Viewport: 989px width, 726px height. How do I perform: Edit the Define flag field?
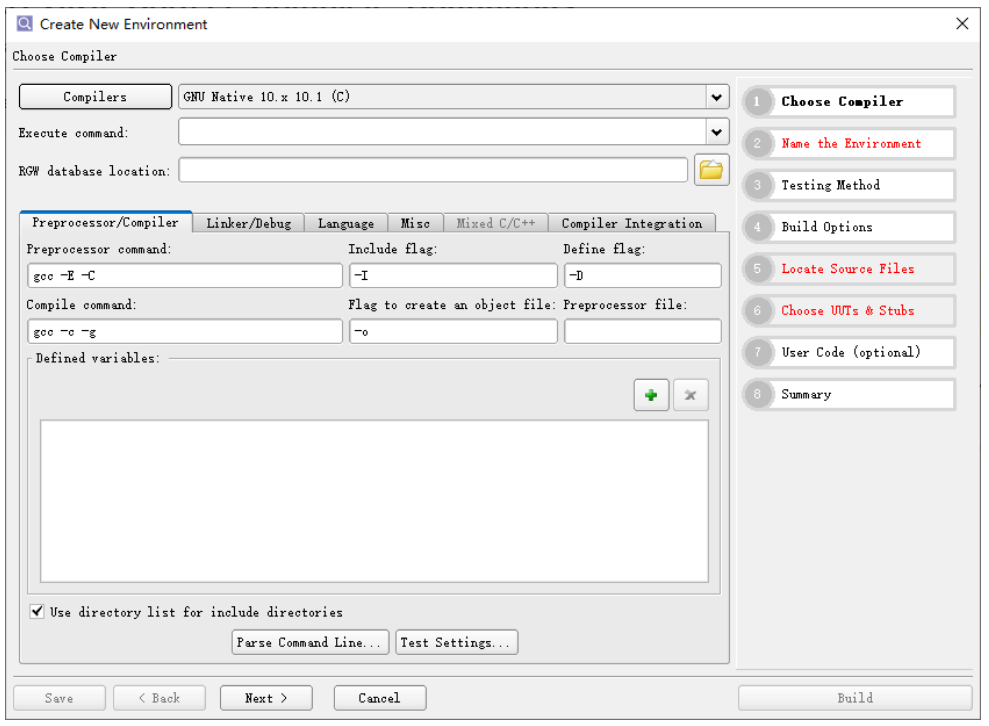pyautogui.click(x=643, y=276)
